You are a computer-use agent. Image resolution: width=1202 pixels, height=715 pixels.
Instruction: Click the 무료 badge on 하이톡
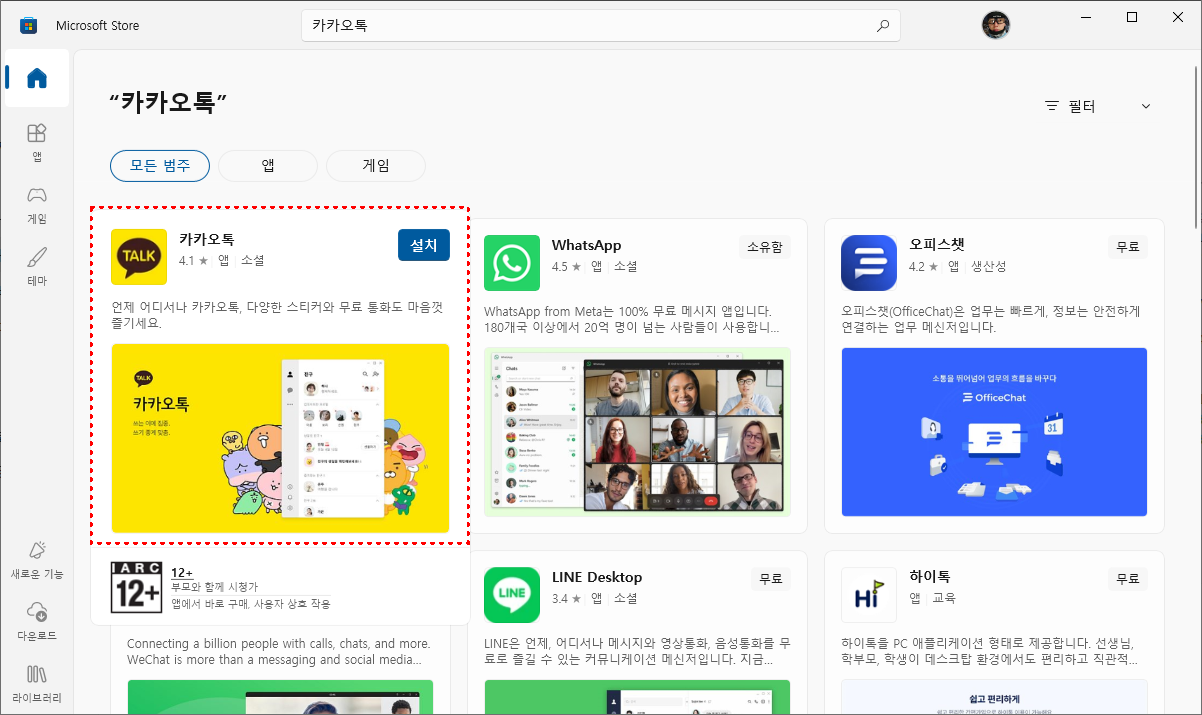(x=1128, y=579)
